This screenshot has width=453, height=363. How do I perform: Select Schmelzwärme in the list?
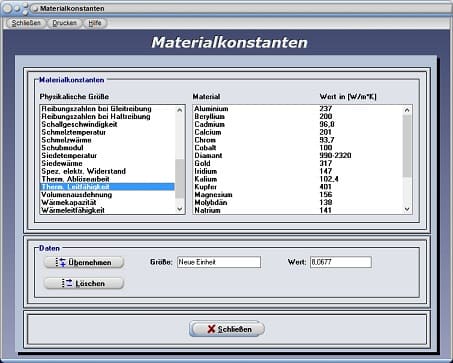tap(107, 140)
